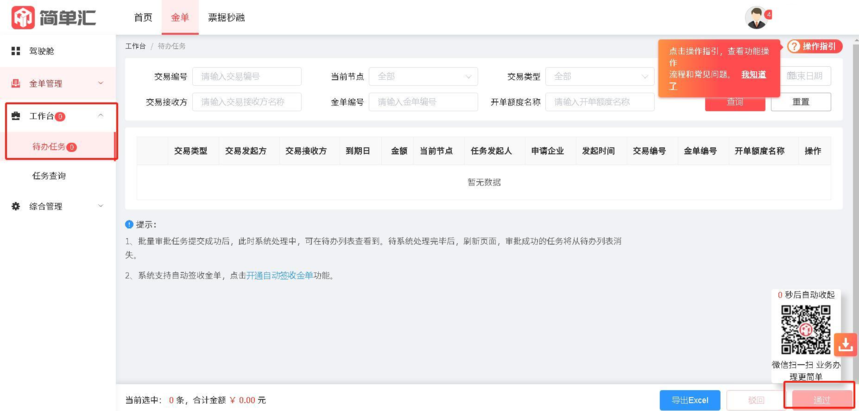
Task: Open the 当前节点 dropdown
Action: pos(423,77)
